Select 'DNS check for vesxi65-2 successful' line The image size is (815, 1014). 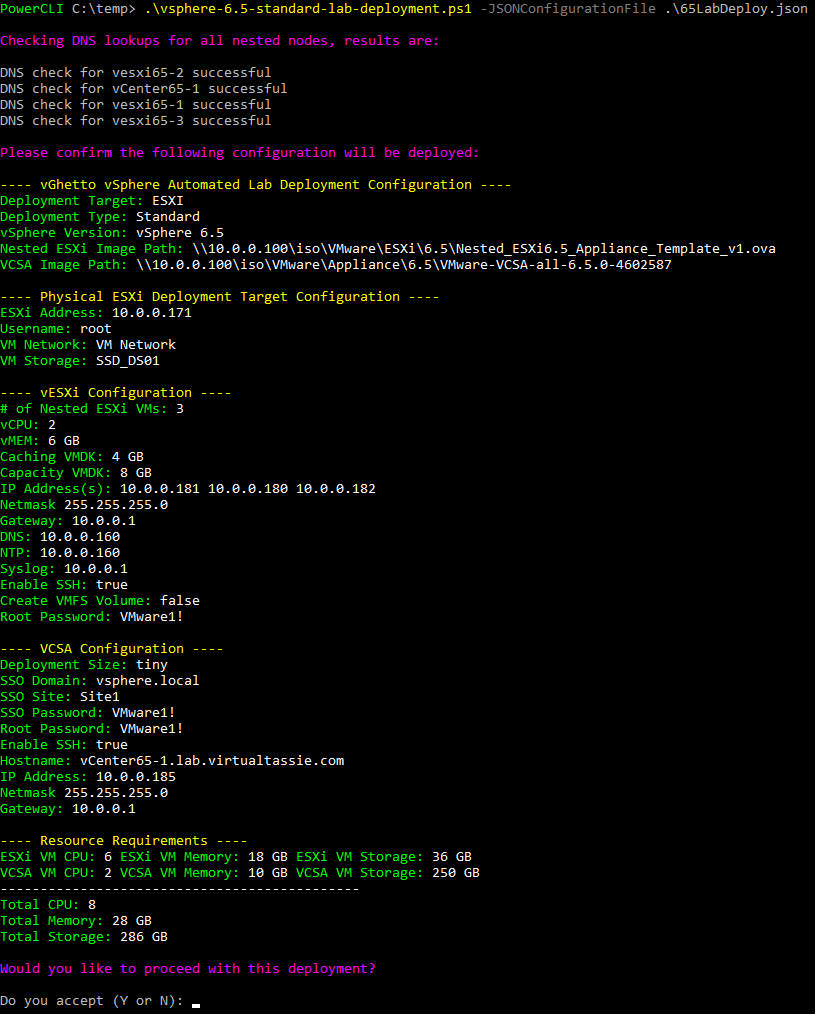point(136,72)
